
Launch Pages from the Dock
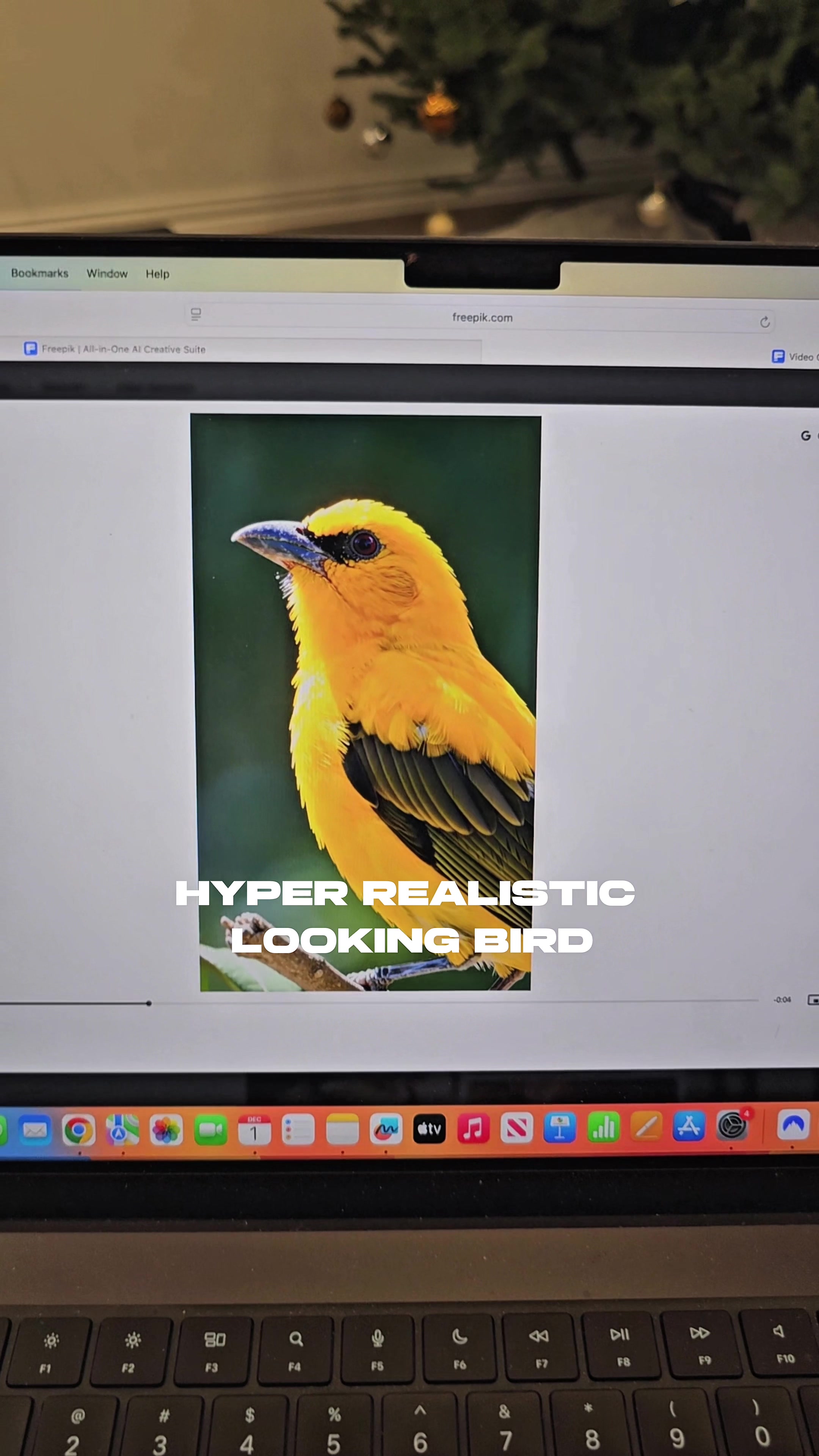coord(646,1127)
